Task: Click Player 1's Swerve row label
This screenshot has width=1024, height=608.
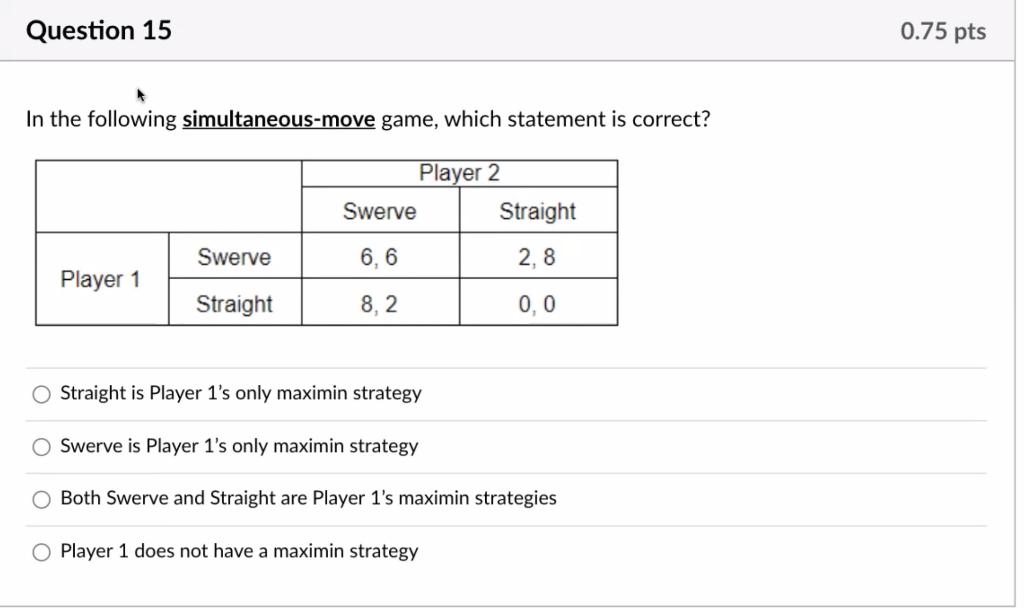Action: 235,256
